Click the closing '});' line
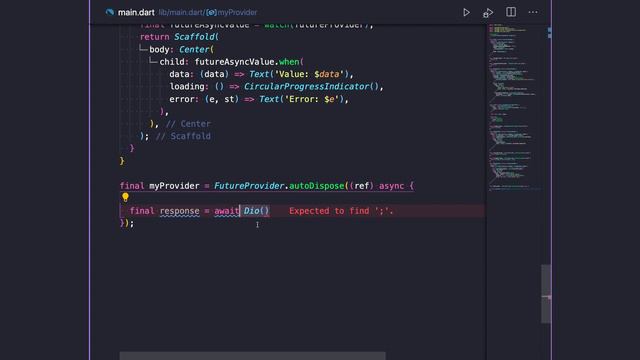Image resolution: width=640 pixels, height=360 pixels. 127,223
